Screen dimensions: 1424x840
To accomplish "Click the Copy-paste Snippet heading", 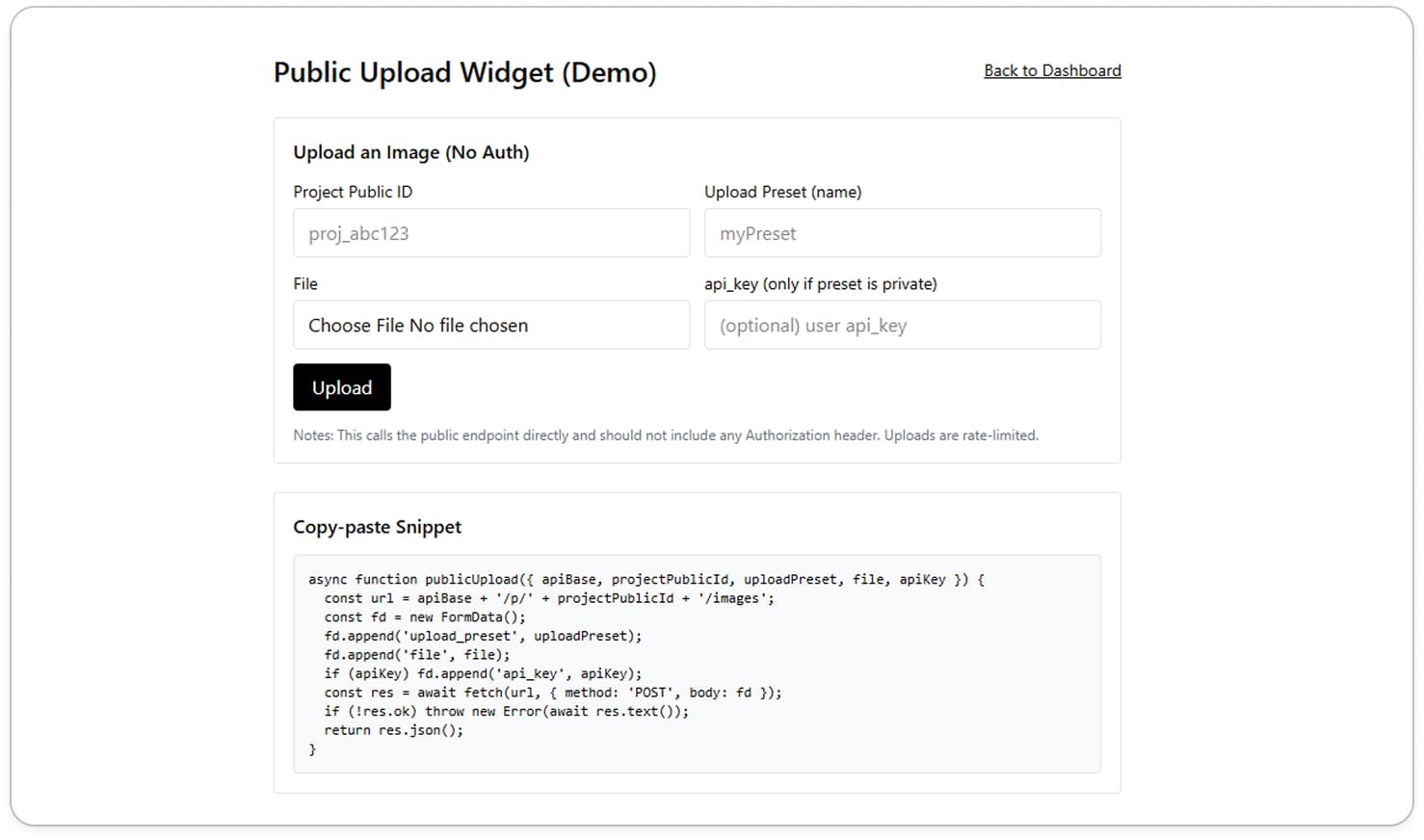I will [x=377, y=527].
